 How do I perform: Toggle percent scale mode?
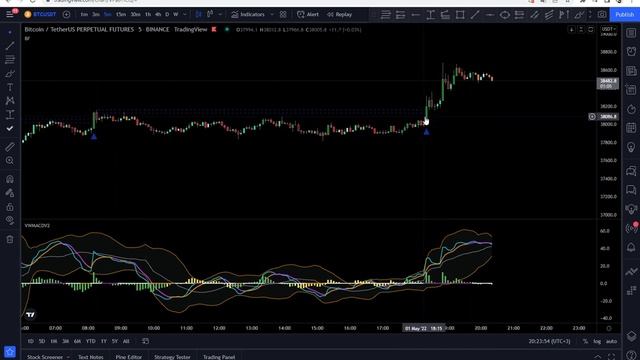pyautogui.click(x=585, y=341)
